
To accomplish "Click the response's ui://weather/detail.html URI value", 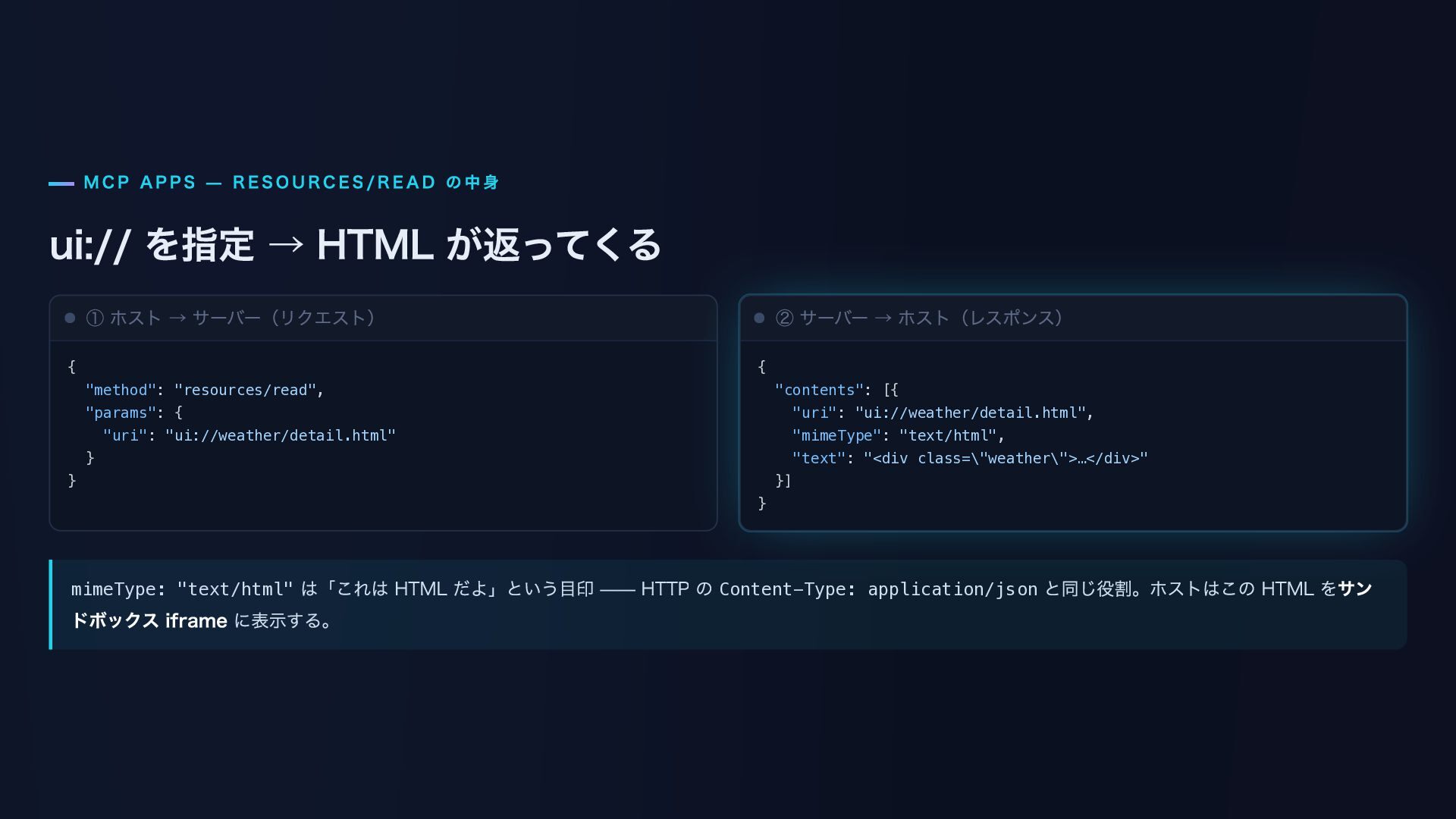I will [x=971, y=413].
